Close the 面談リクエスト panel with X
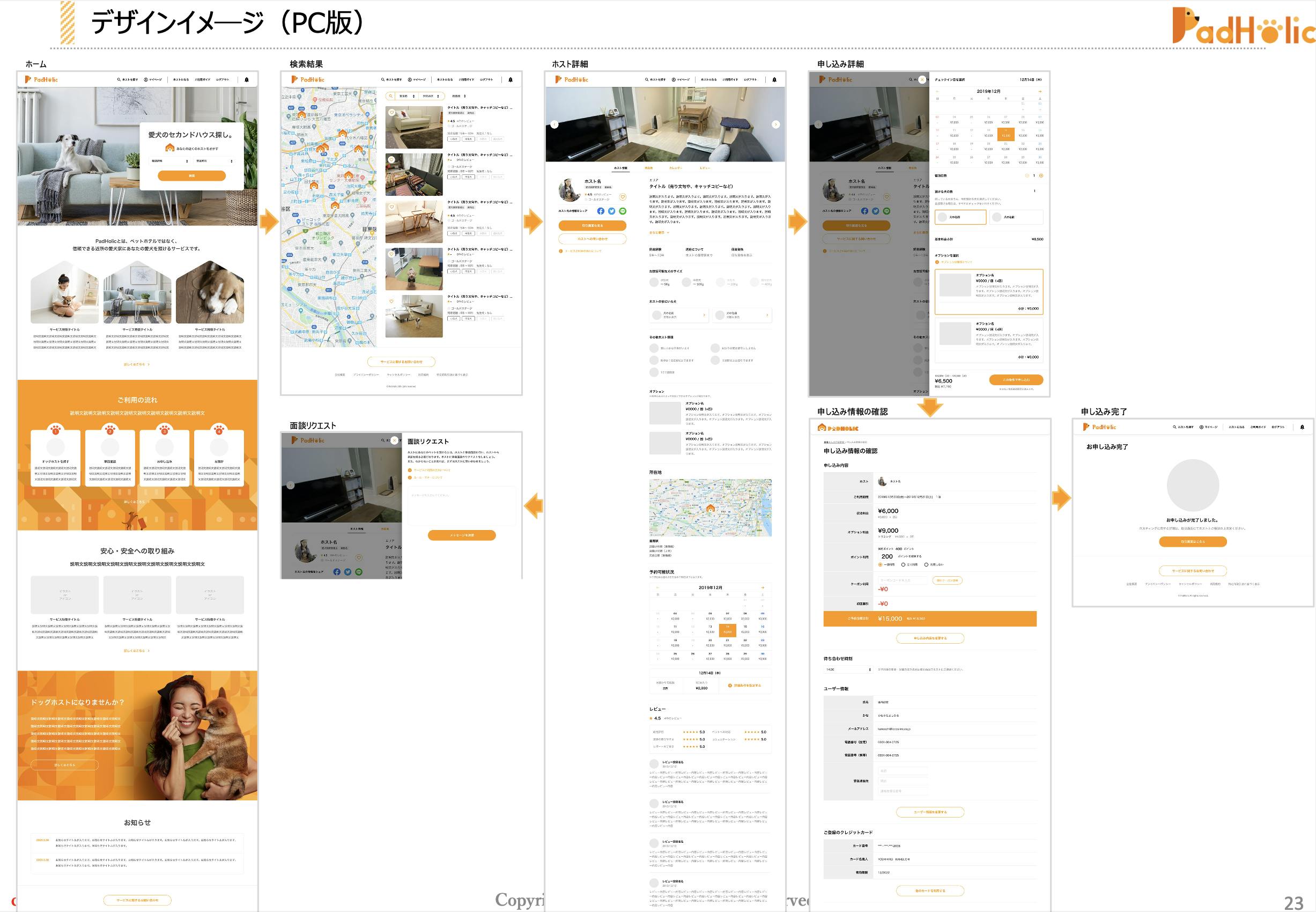 (x=394, y=440)
